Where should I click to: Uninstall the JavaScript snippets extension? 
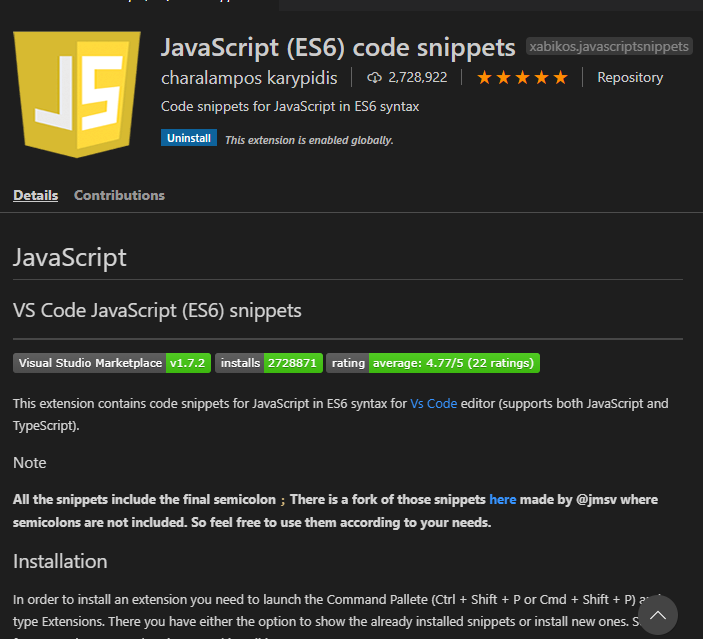click(x=189, y=138)
